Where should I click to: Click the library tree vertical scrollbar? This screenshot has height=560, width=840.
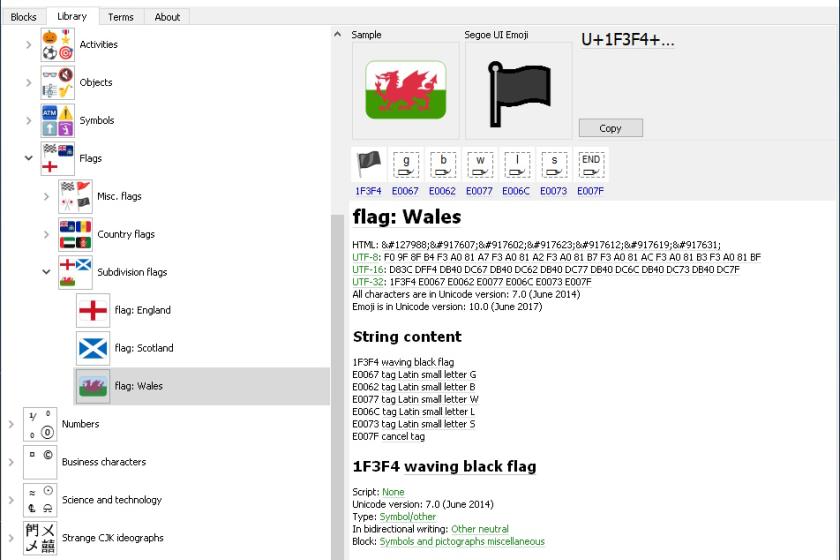337,387
